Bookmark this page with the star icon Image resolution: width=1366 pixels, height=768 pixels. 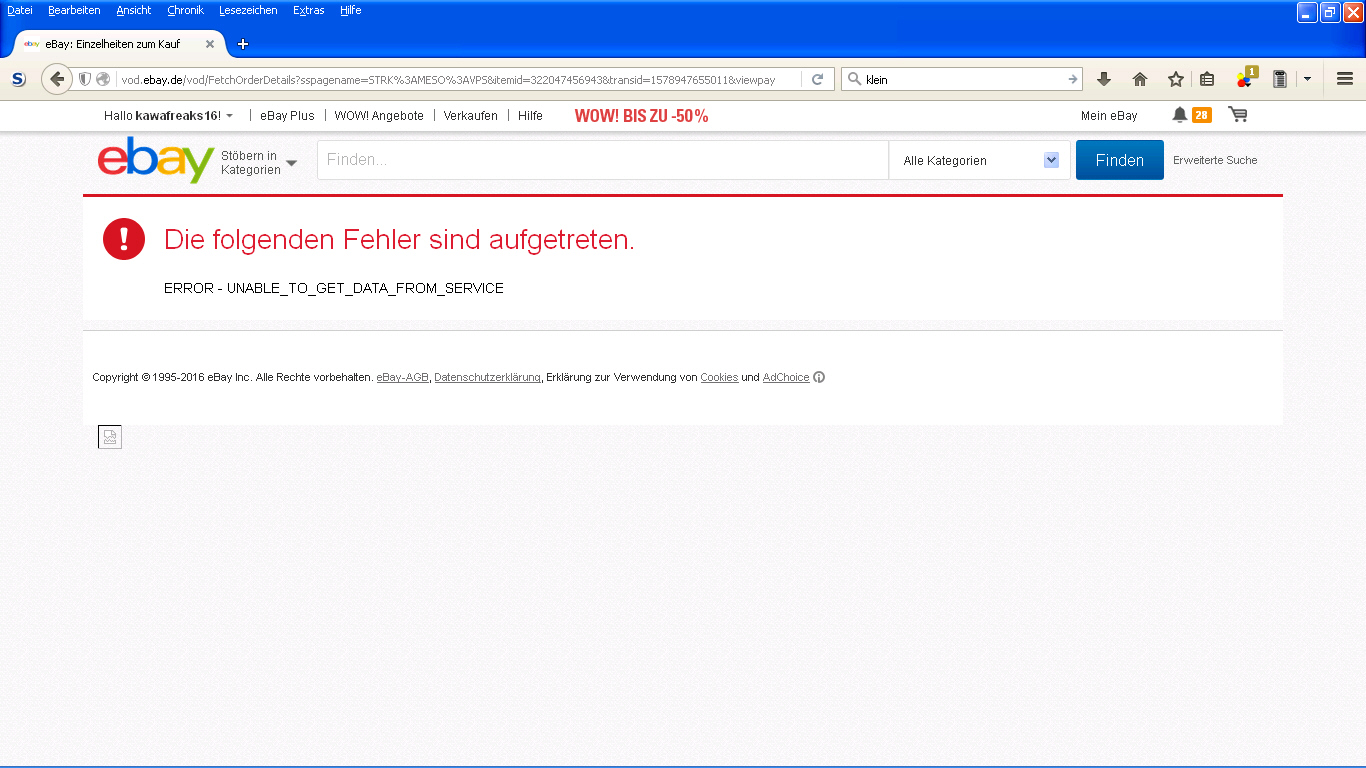click(x=1176, y=79)
